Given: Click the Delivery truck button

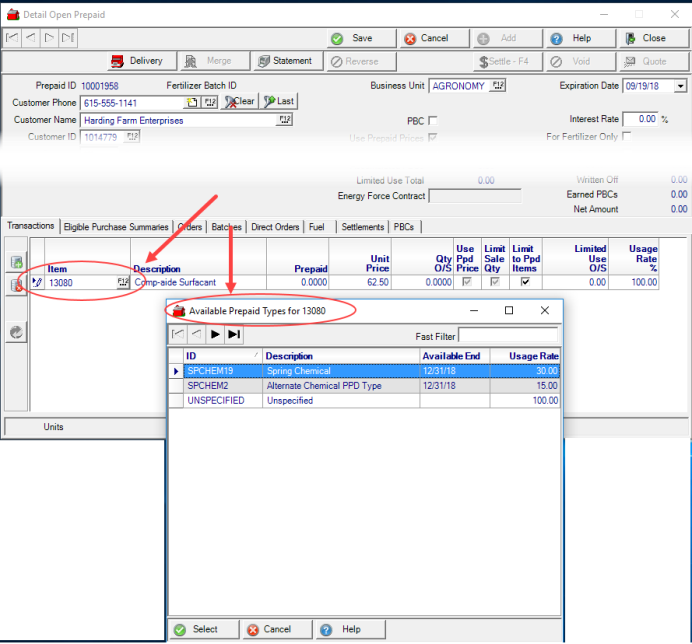Looking at the screenshot, I should click(136, 61).
